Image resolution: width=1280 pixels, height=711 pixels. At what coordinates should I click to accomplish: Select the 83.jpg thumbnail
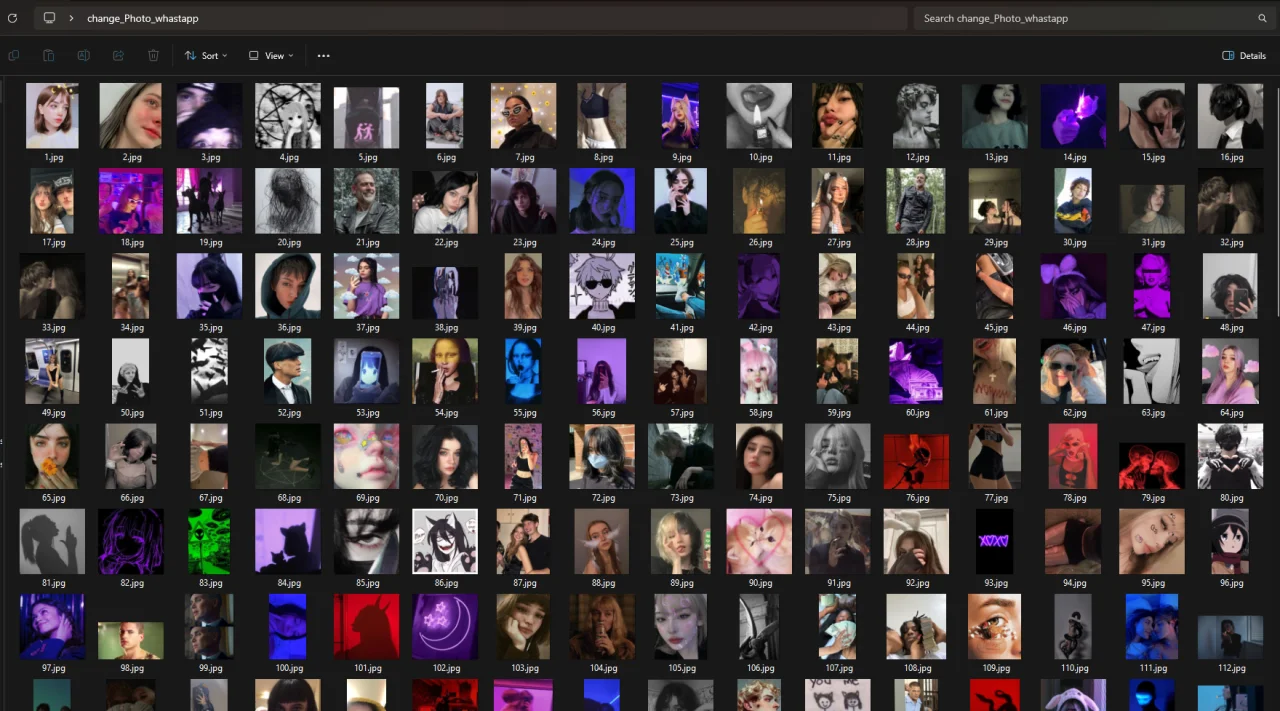point(210,542)
